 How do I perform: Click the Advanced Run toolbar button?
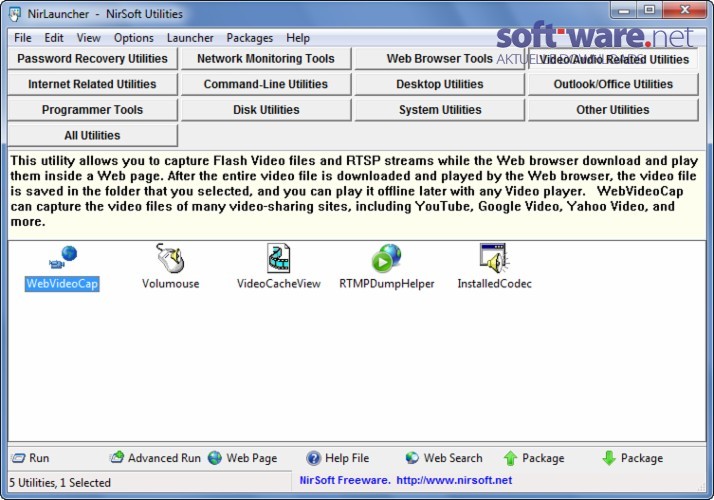[x=155, y=458]
